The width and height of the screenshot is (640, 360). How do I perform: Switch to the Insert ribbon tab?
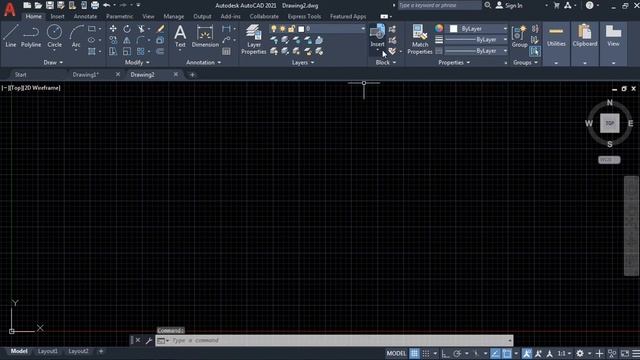click(57, 17)
